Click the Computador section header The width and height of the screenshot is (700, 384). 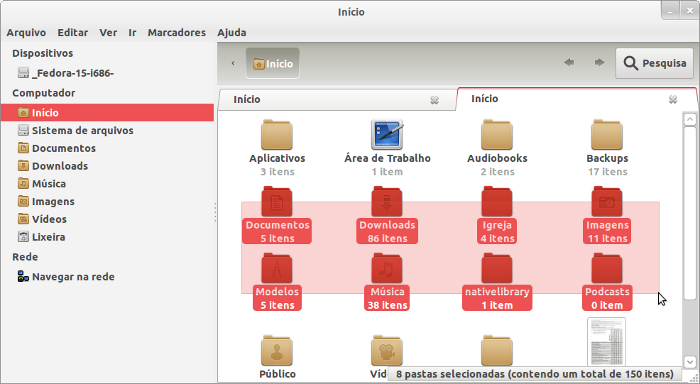pos(43,93)
